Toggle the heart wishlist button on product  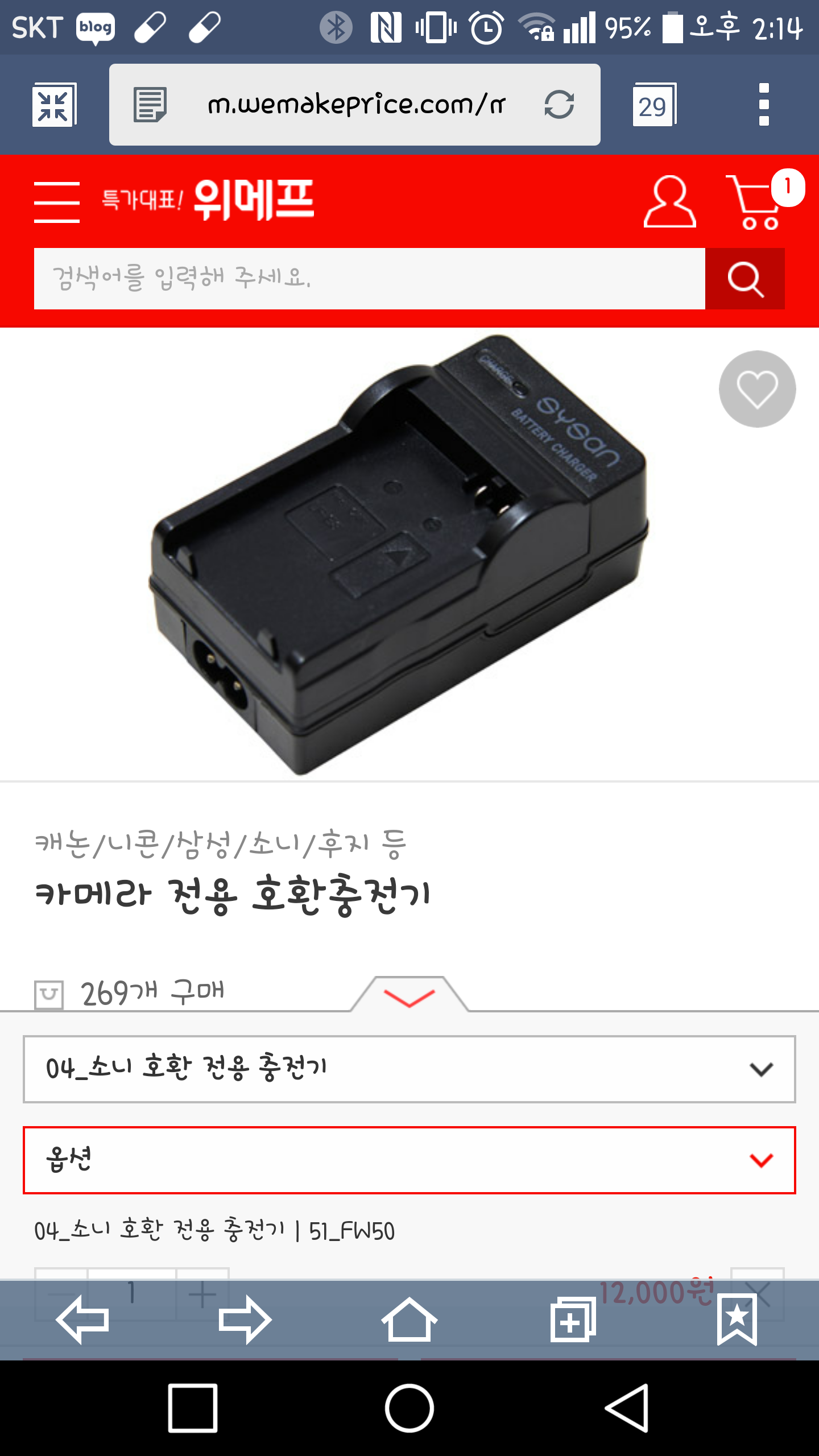tap(757, 389)
